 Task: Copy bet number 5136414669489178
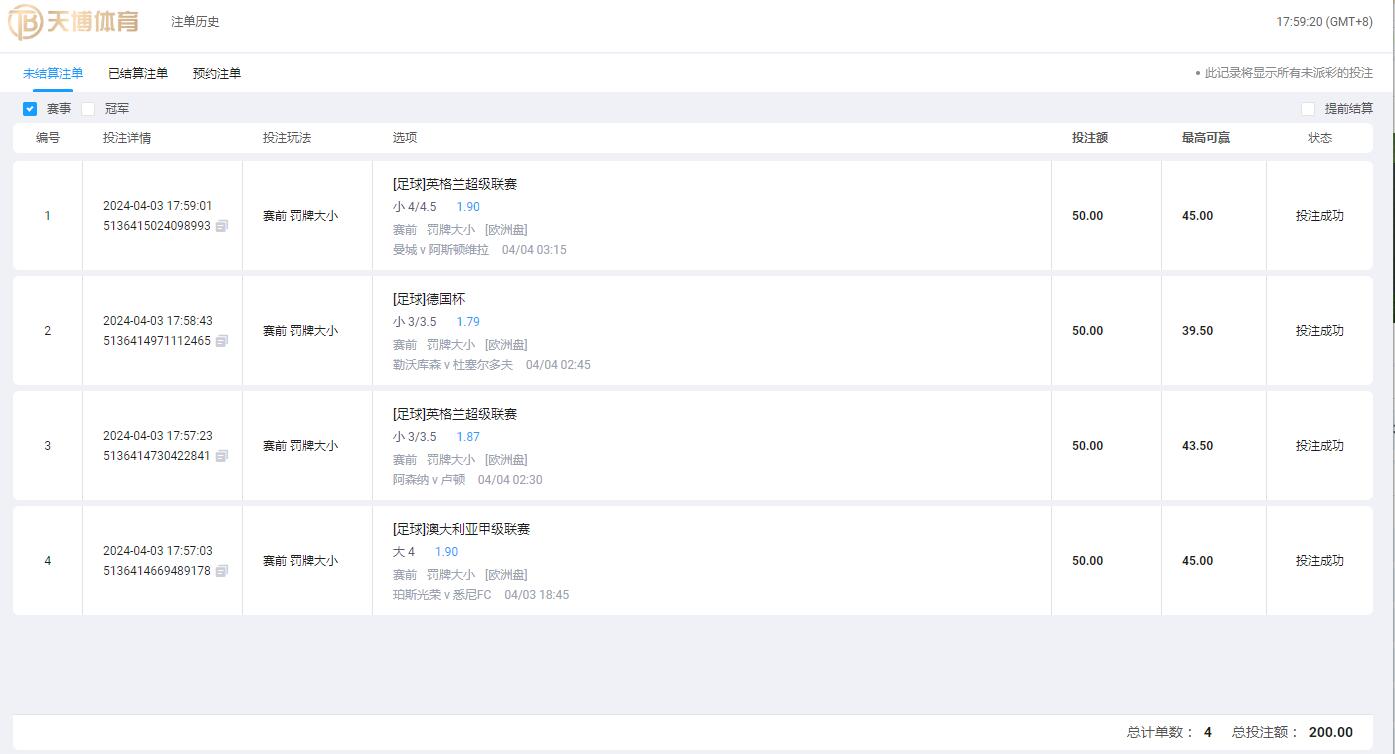click(222, 571)
